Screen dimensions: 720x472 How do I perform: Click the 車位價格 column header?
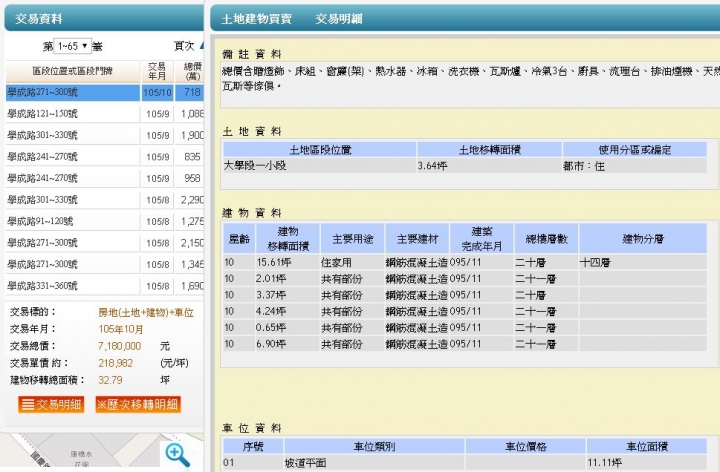[526, 446]
